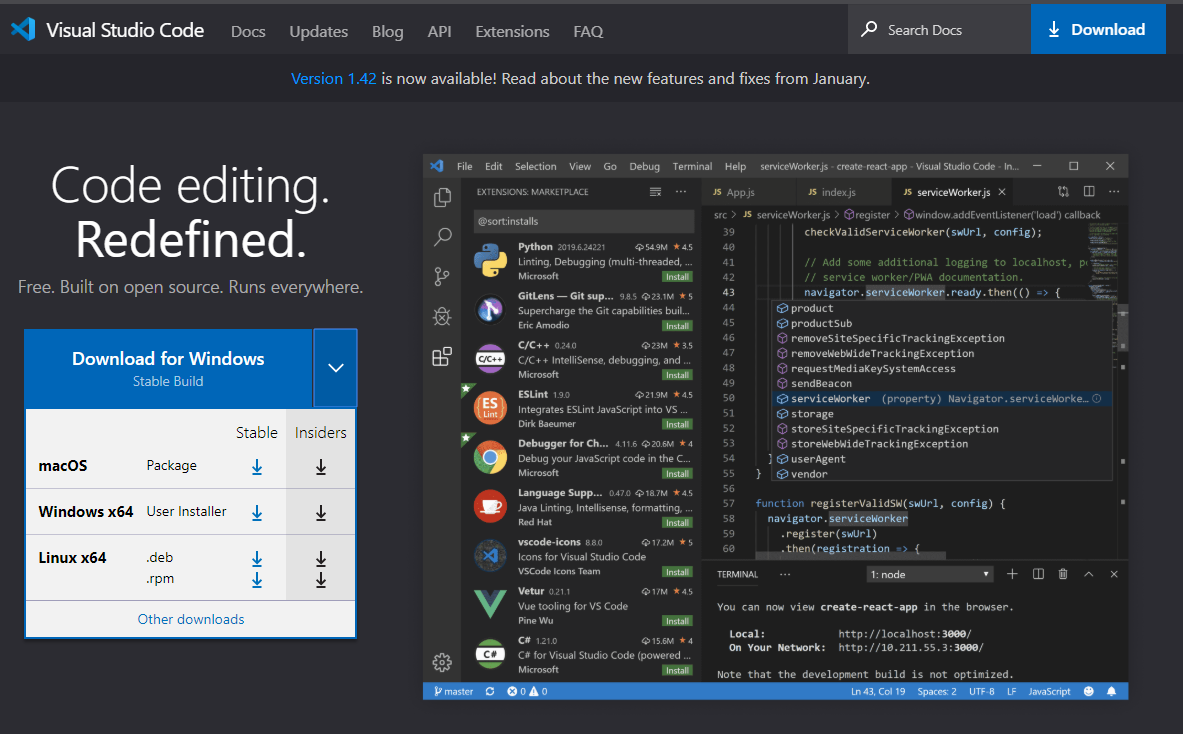Click 'Spaces: 2' in status bar

pos(937,691)
